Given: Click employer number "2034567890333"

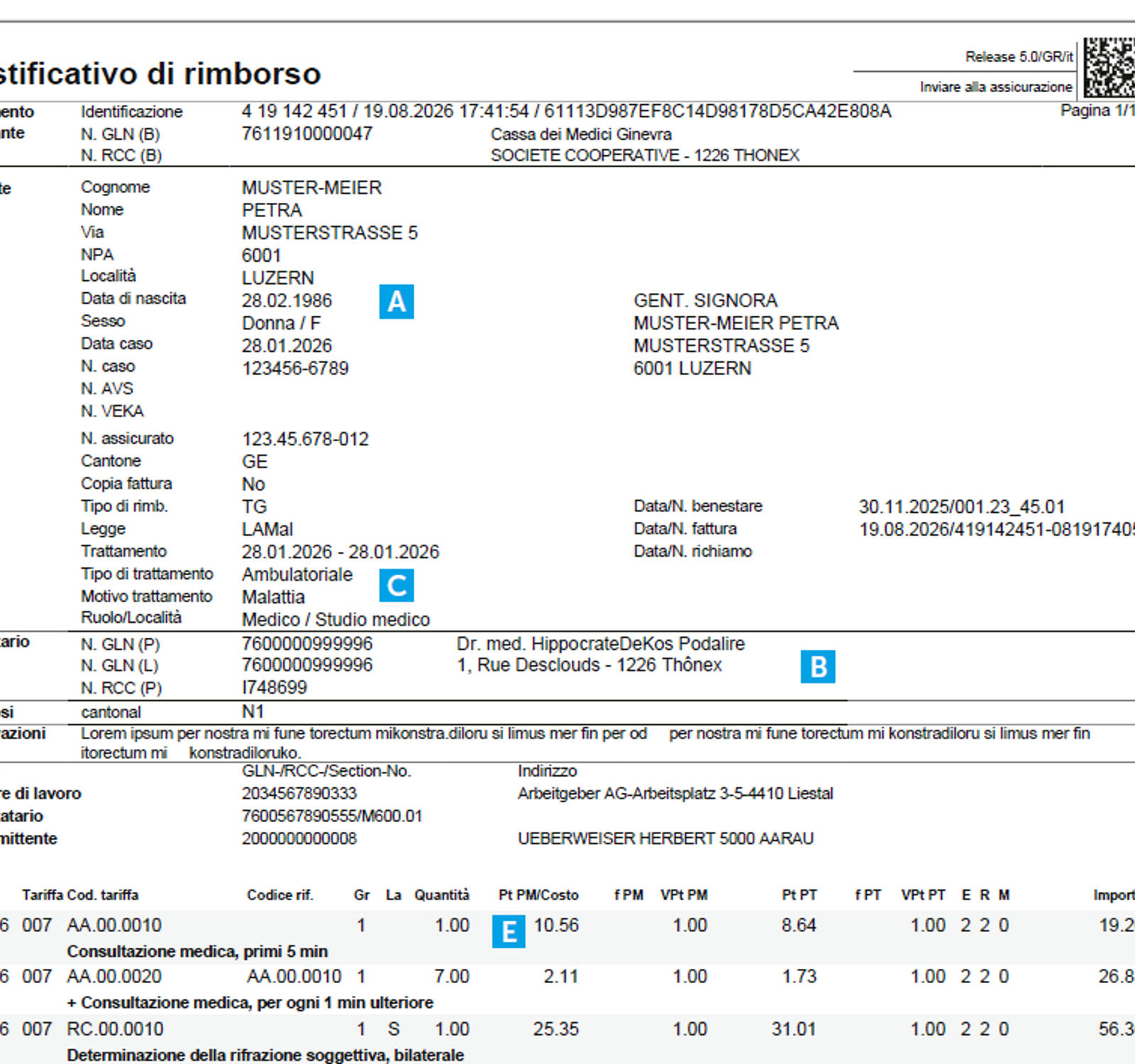Looking at the screenshot, I should click(x=299, y=794).
